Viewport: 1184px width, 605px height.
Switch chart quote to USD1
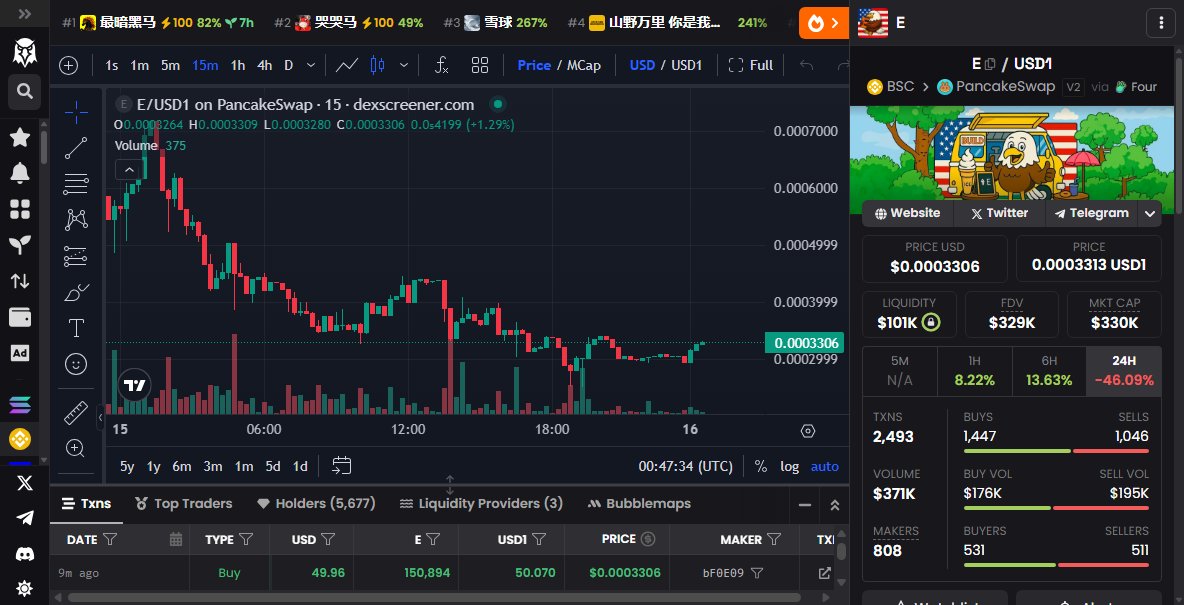(686, 66)
